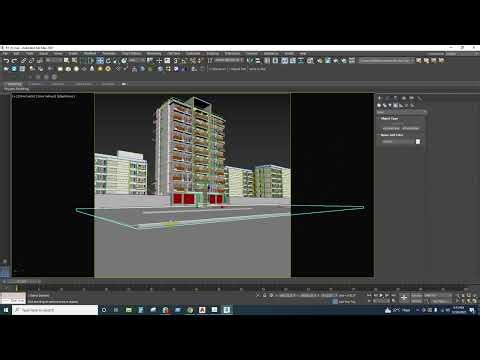Choose the Select and Place tool
Viewport: 480px width, 360px height.
coord(124,61)
